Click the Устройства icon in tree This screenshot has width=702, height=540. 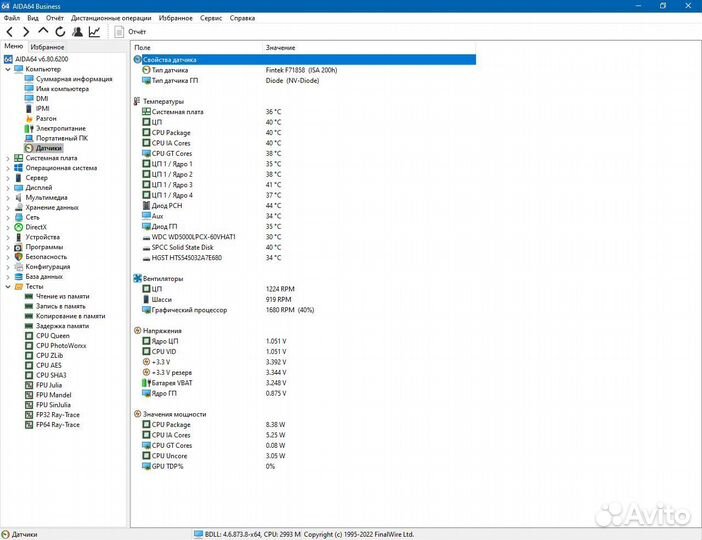pyautogui.click(x=18, y=237)
